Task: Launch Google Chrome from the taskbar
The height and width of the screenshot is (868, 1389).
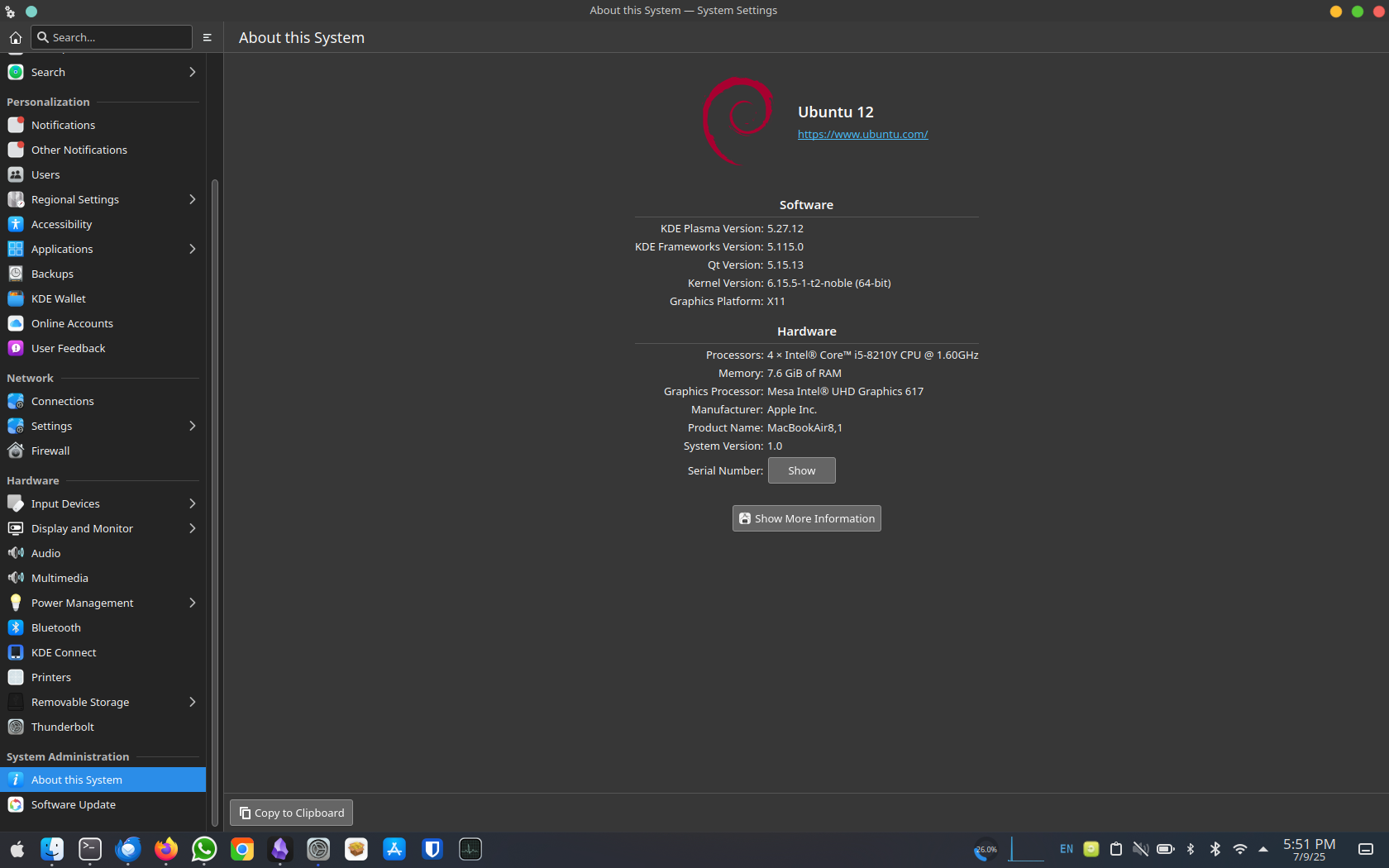Action: coord(242,849)
